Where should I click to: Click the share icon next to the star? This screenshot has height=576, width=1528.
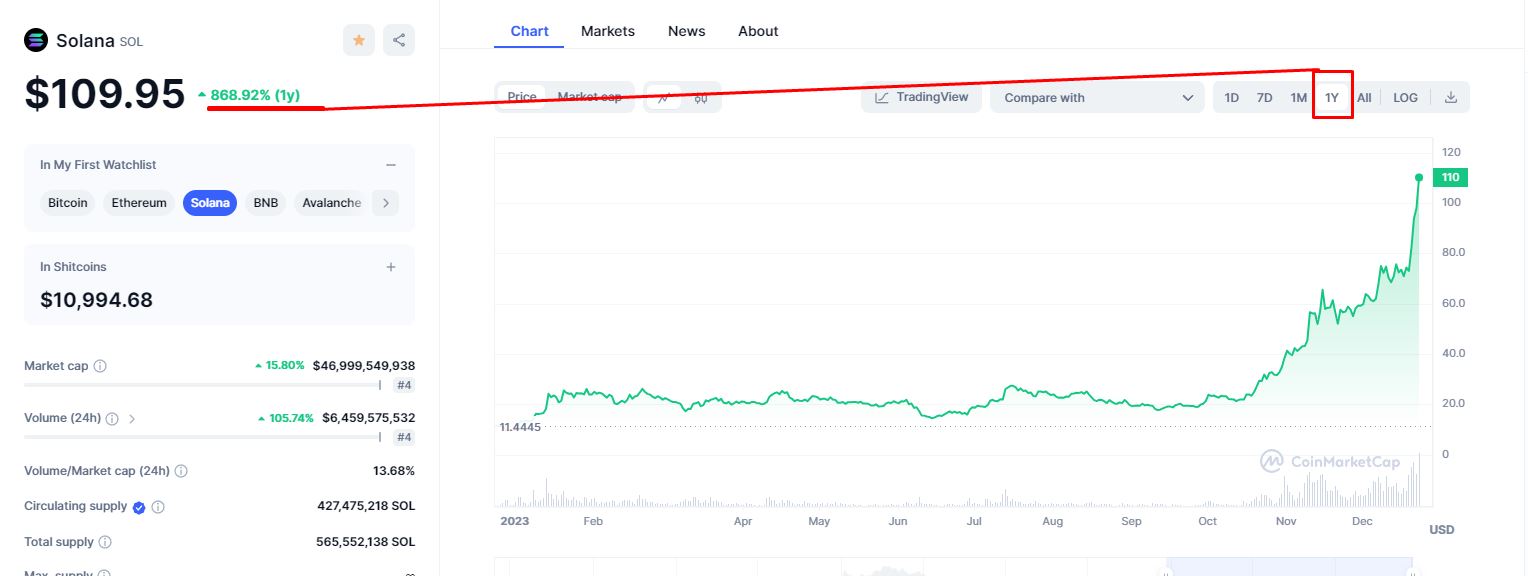[x=399, y=40]
